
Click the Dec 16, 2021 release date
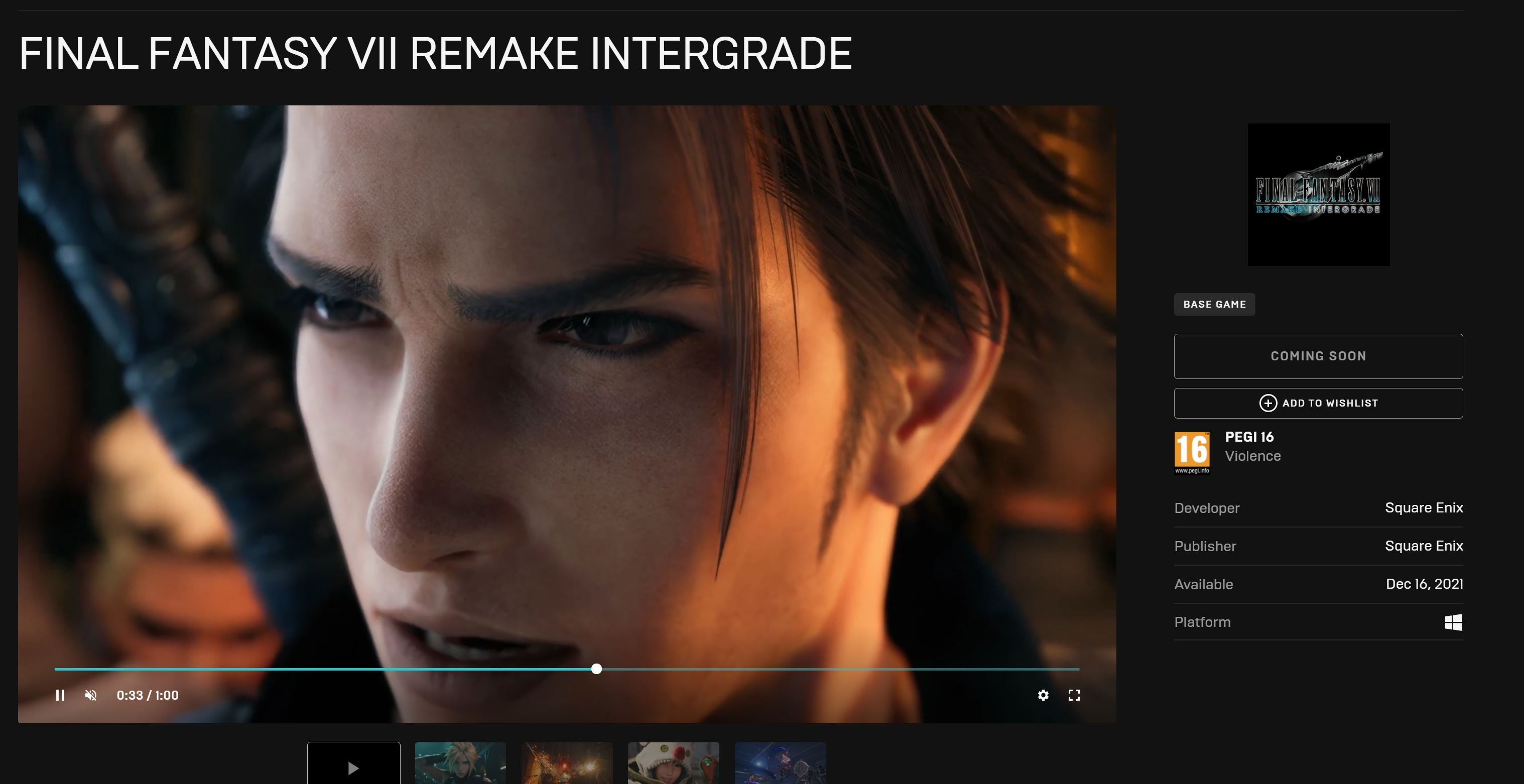(1425, 584)
